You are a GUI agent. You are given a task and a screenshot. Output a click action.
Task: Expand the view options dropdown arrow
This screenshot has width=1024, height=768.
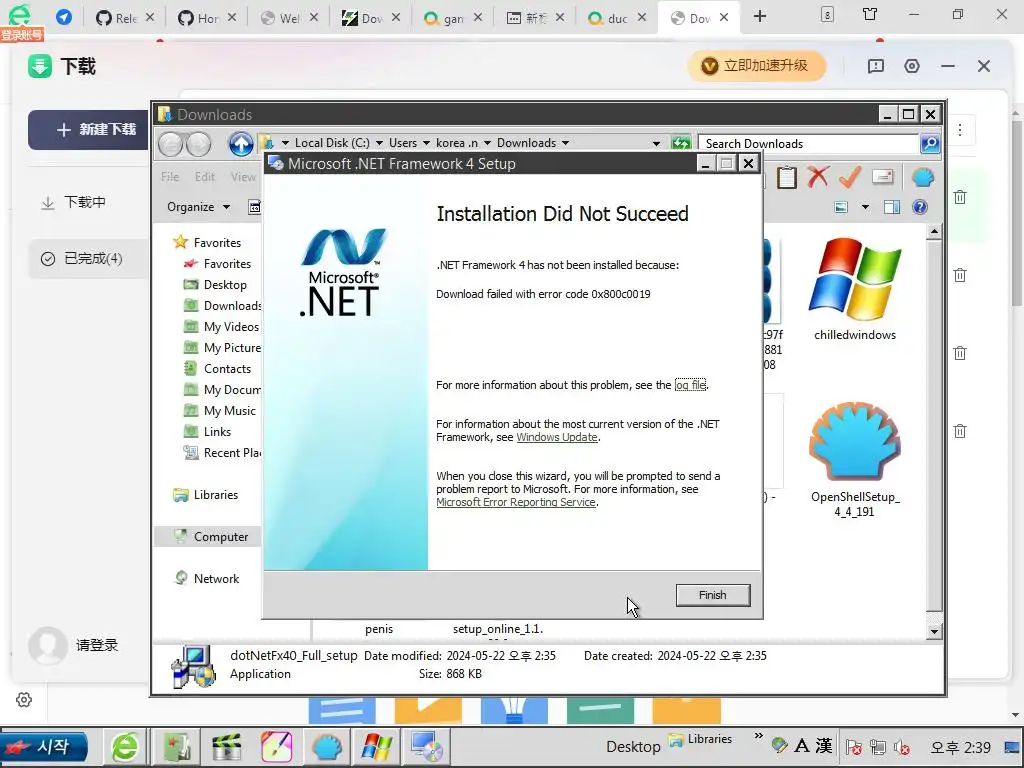[865, 207]
